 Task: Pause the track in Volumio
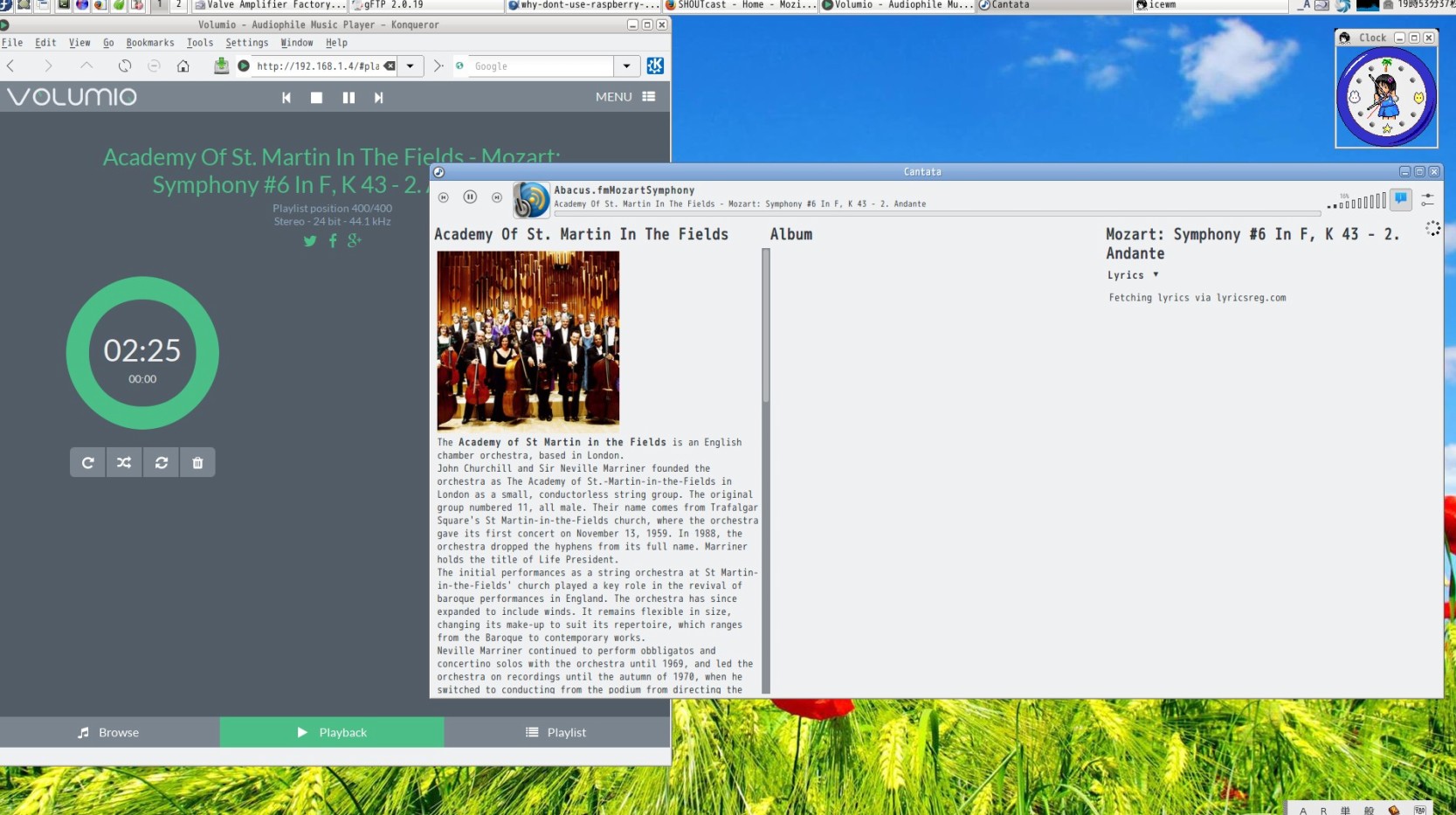348,98
